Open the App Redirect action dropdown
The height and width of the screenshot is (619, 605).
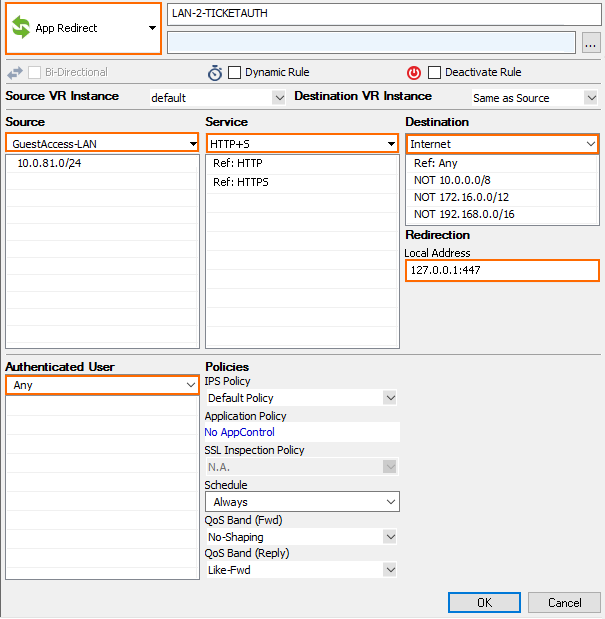click(x=83, y=28)
